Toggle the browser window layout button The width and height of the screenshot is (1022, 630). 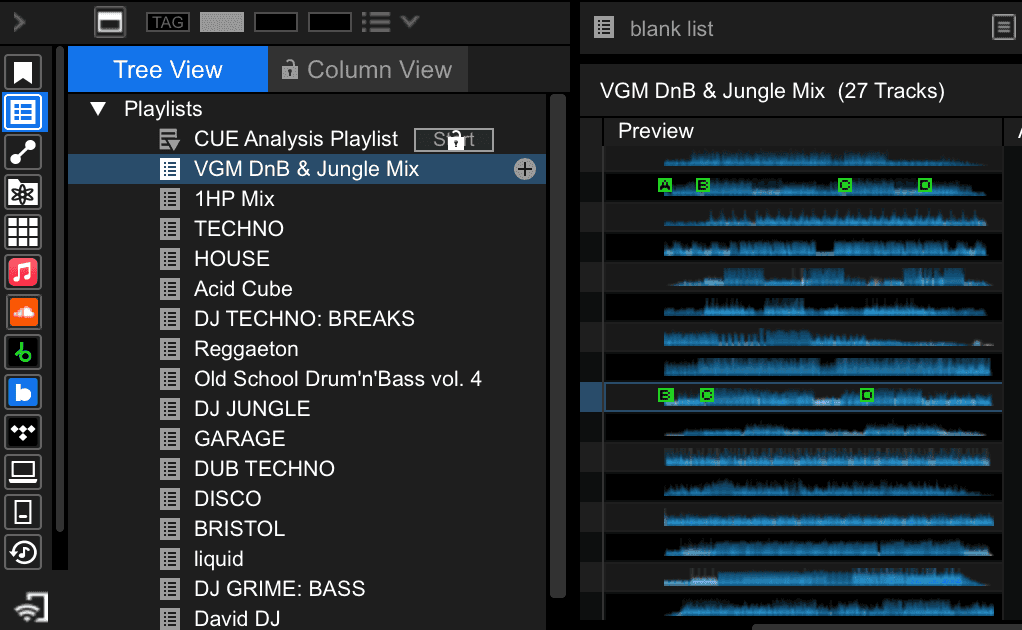tap(109, 22)
